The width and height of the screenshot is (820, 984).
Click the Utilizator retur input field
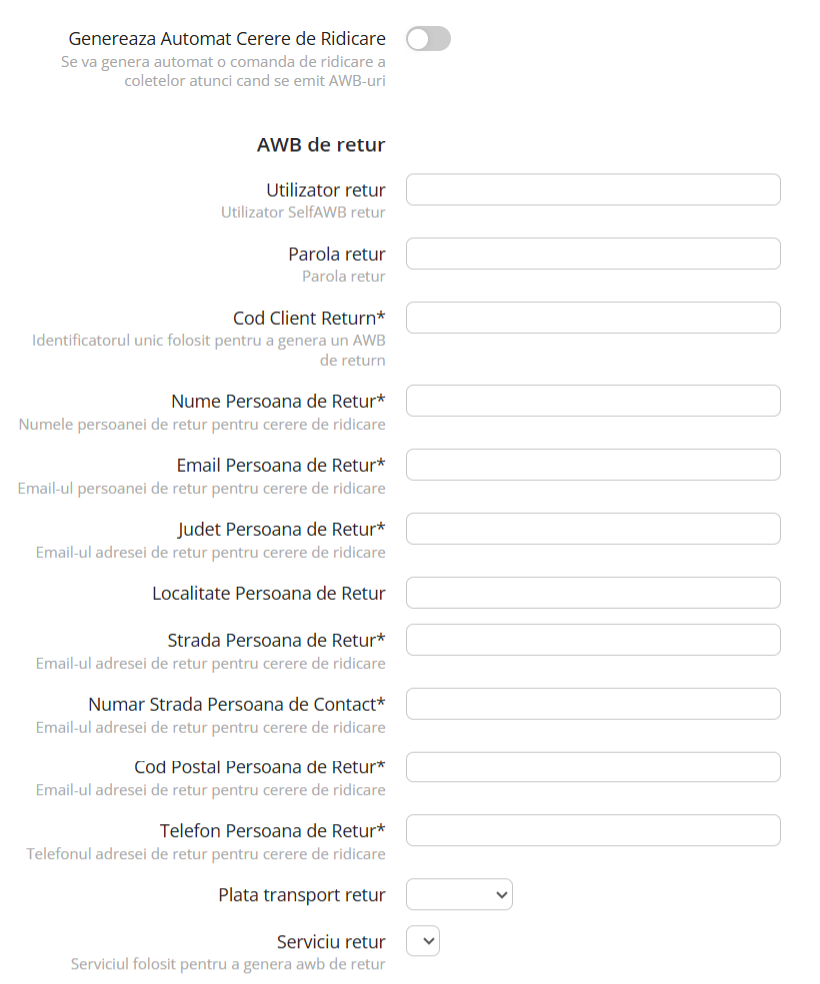point(592,189)
